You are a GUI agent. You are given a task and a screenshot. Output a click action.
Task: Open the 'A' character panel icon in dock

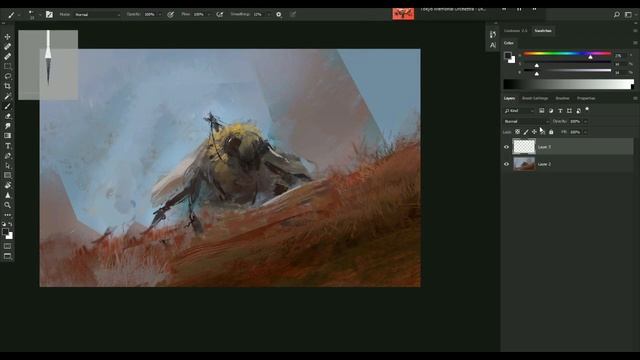493,45
